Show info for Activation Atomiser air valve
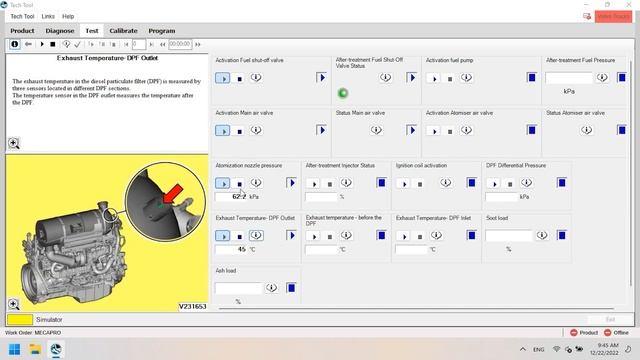 coord(466,130)
